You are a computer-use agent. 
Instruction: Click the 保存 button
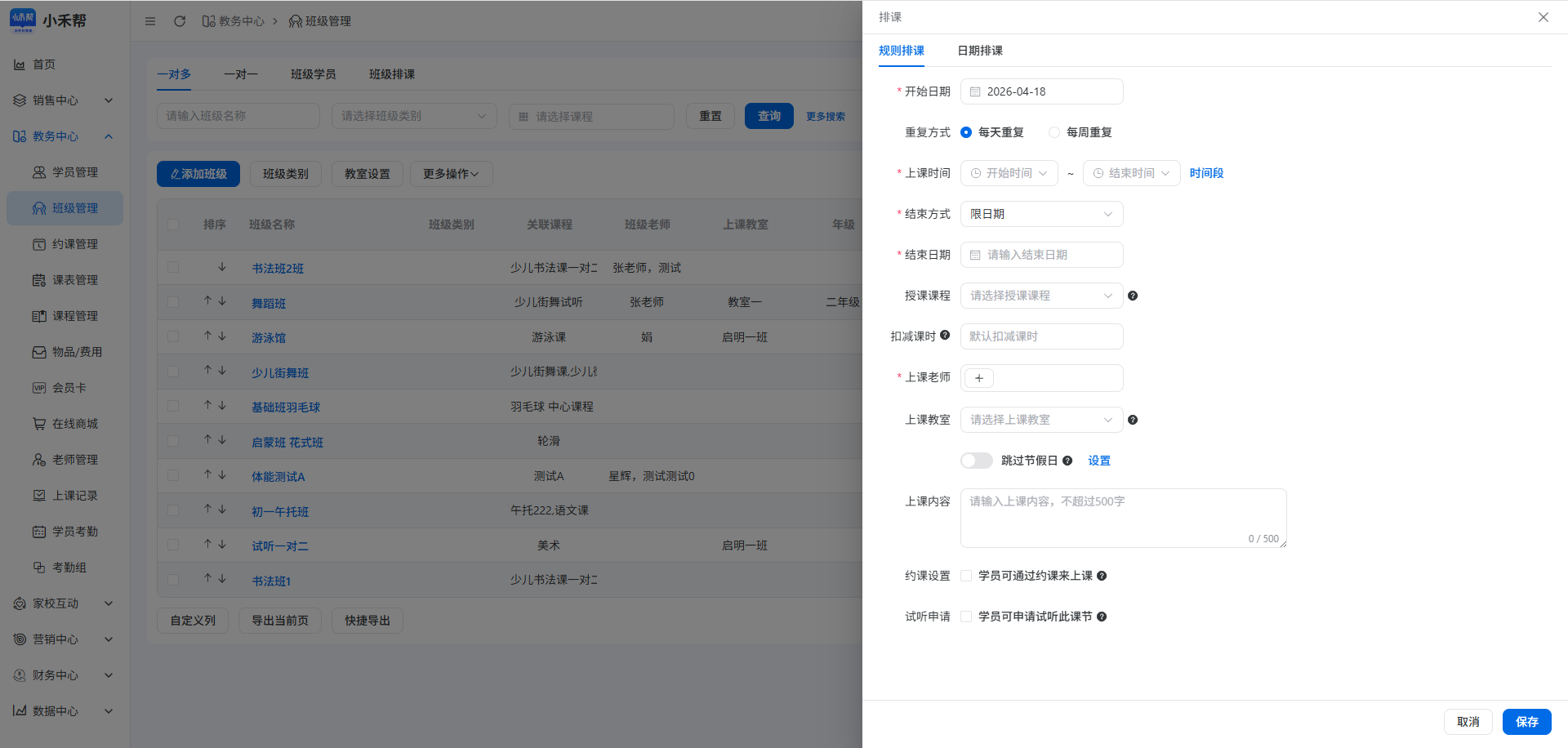click(1526, 722)
